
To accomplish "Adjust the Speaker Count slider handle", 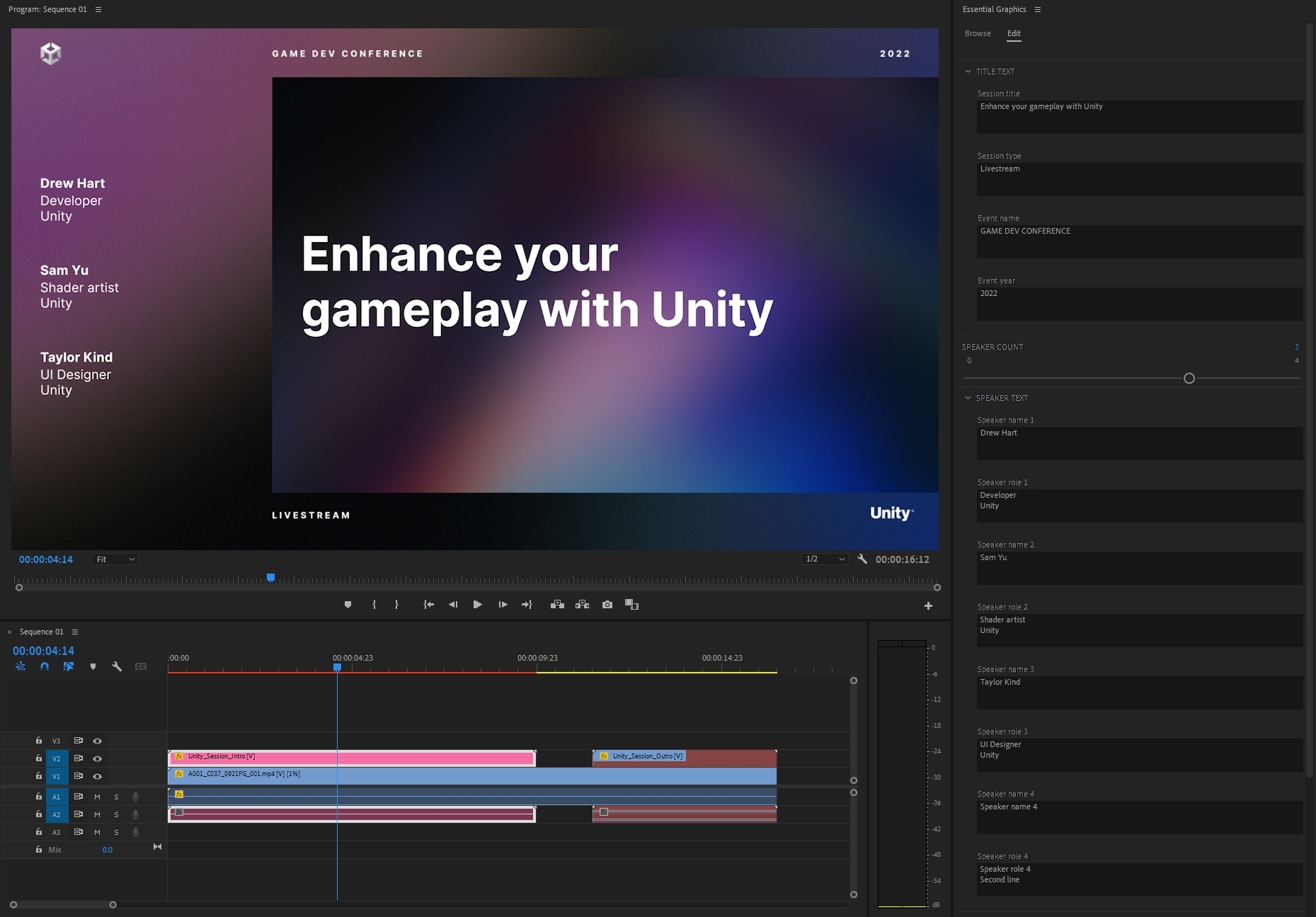I will tap(1189, 378).
